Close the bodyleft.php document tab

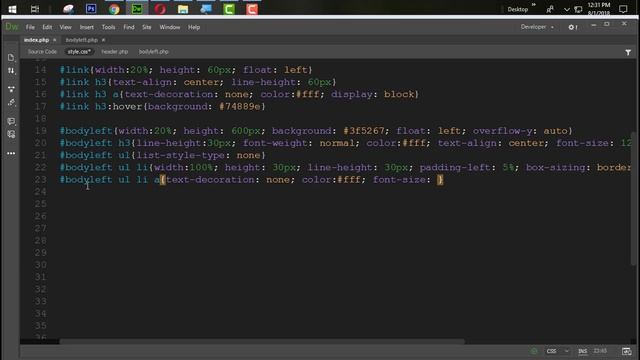click(x=103, y=40)
